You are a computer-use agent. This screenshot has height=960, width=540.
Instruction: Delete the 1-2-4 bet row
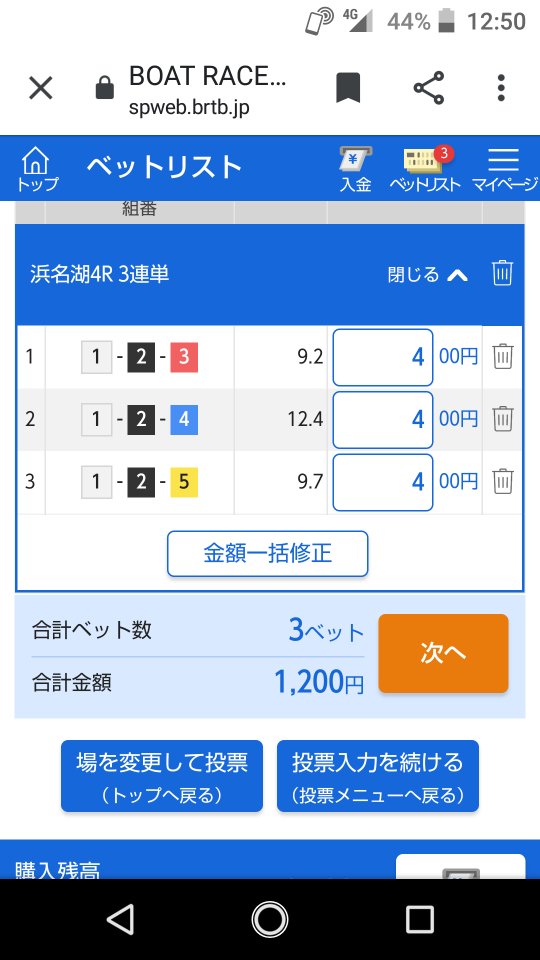tap(503, 419)
